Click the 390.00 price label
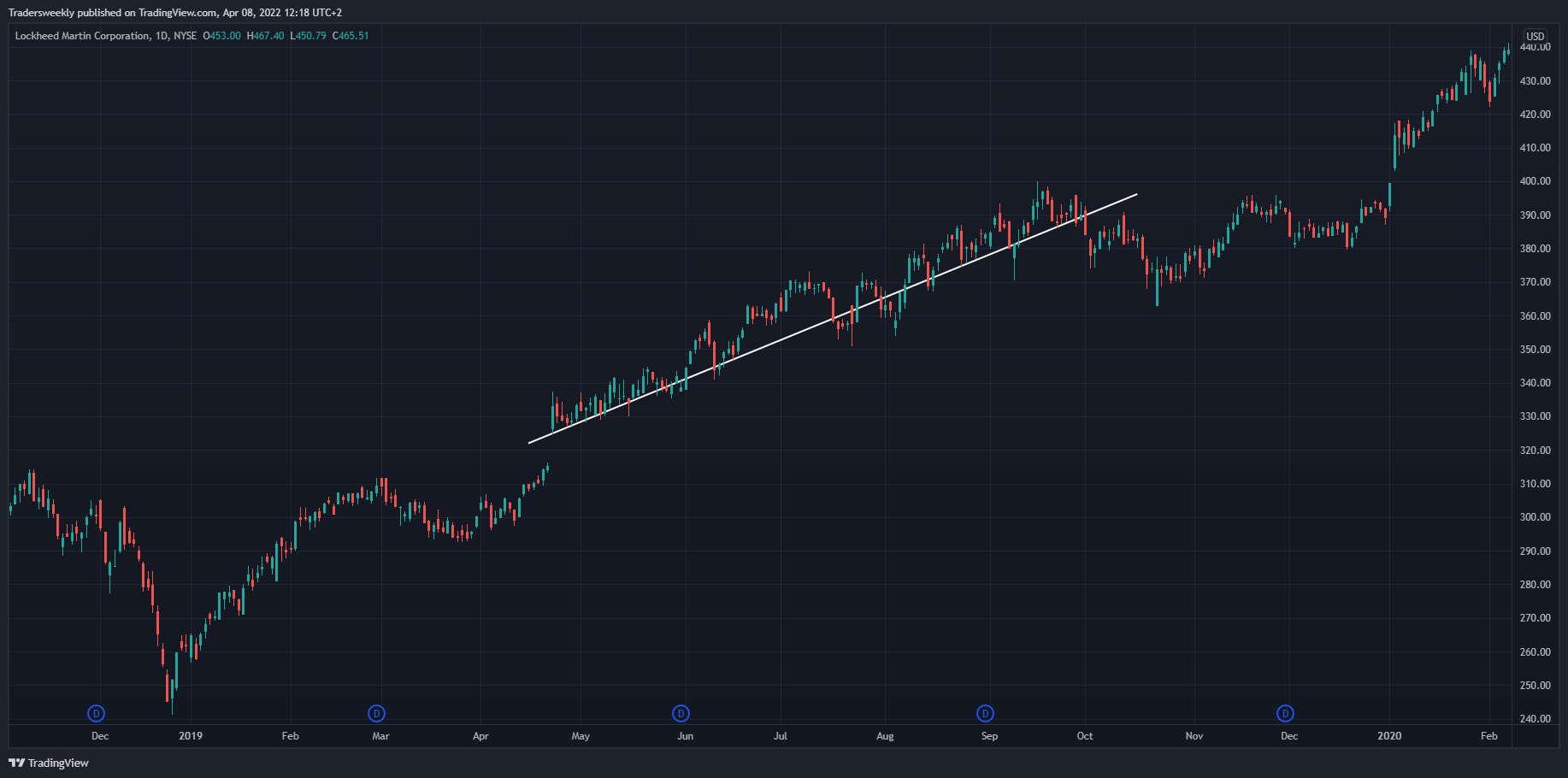1568x778 pixels. pos(1536,215)
